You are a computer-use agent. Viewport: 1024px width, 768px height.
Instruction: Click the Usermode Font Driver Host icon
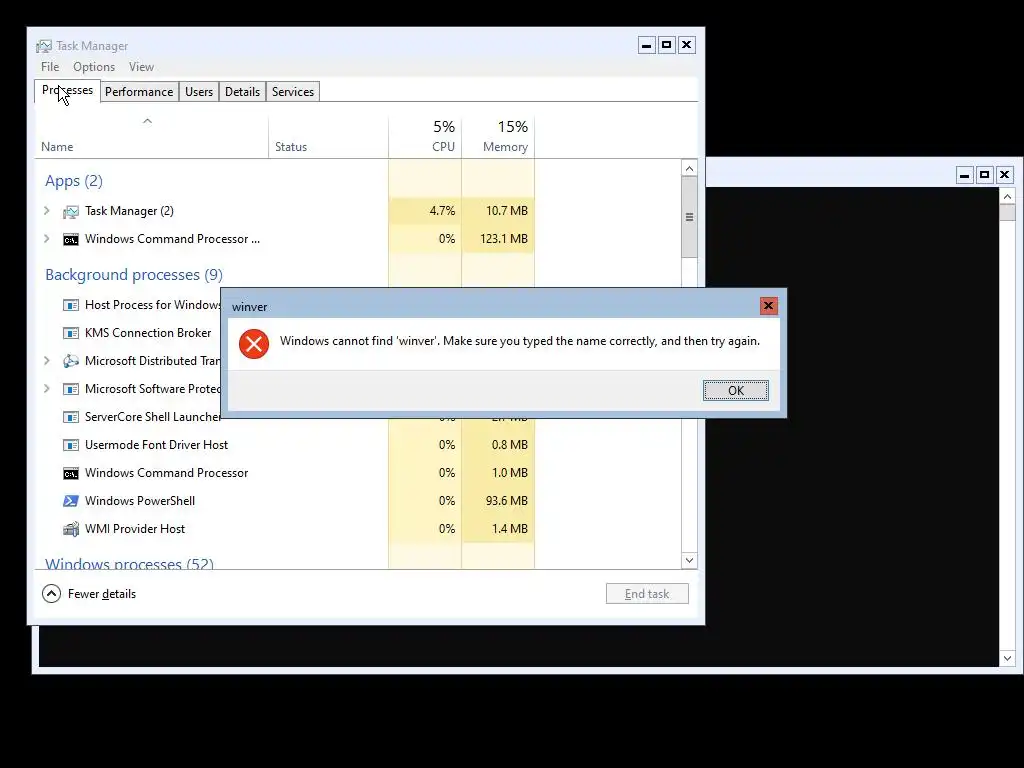(x=71, y=445)
